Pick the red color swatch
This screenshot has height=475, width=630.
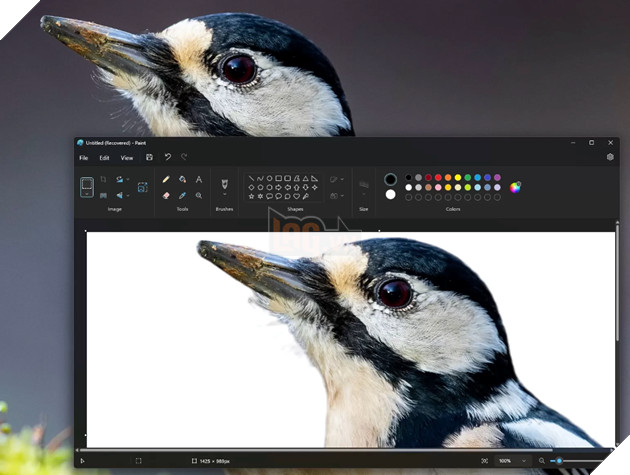coord(438,178)
